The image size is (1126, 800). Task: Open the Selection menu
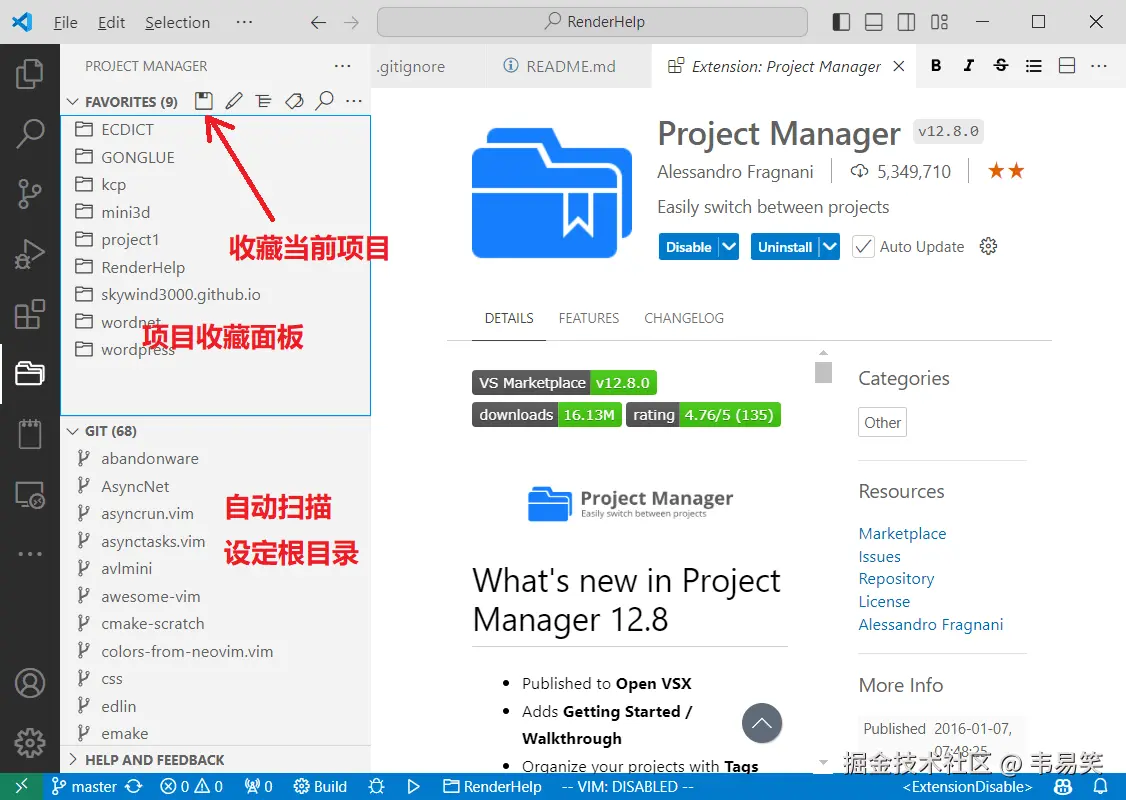177,22
